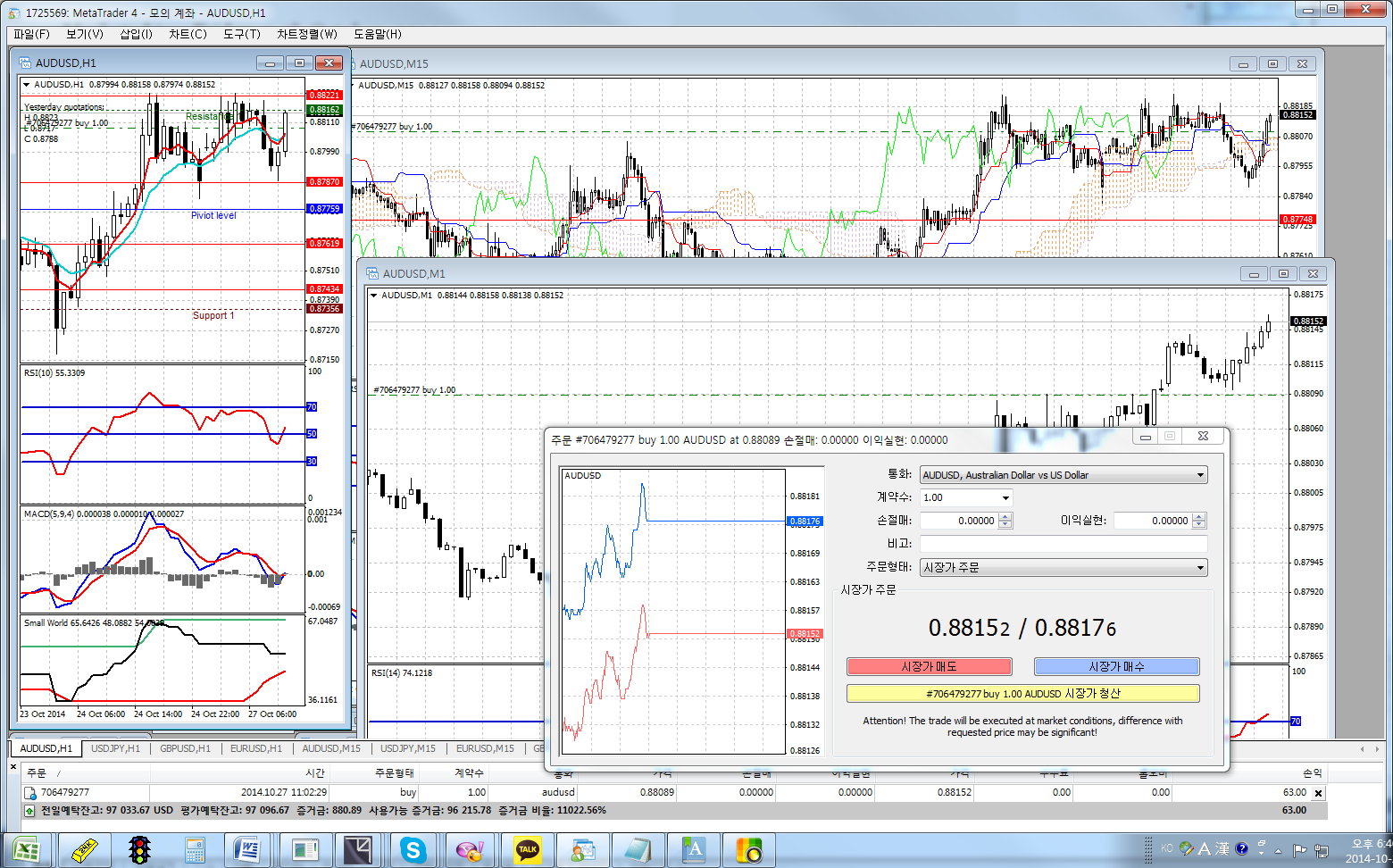Click the Hanja conversion icon in the system tray
The height and width of the screenshot is (868, 1393).
click(1222, 848)
